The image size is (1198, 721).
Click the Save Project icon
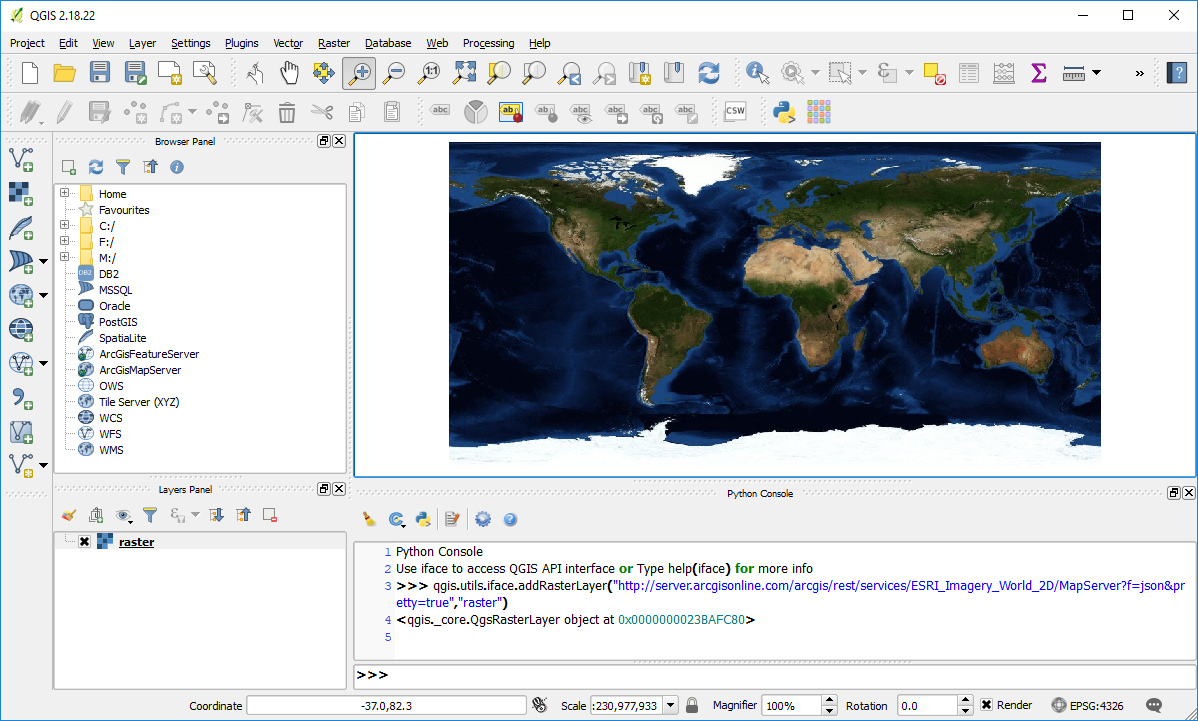point(100,72)
